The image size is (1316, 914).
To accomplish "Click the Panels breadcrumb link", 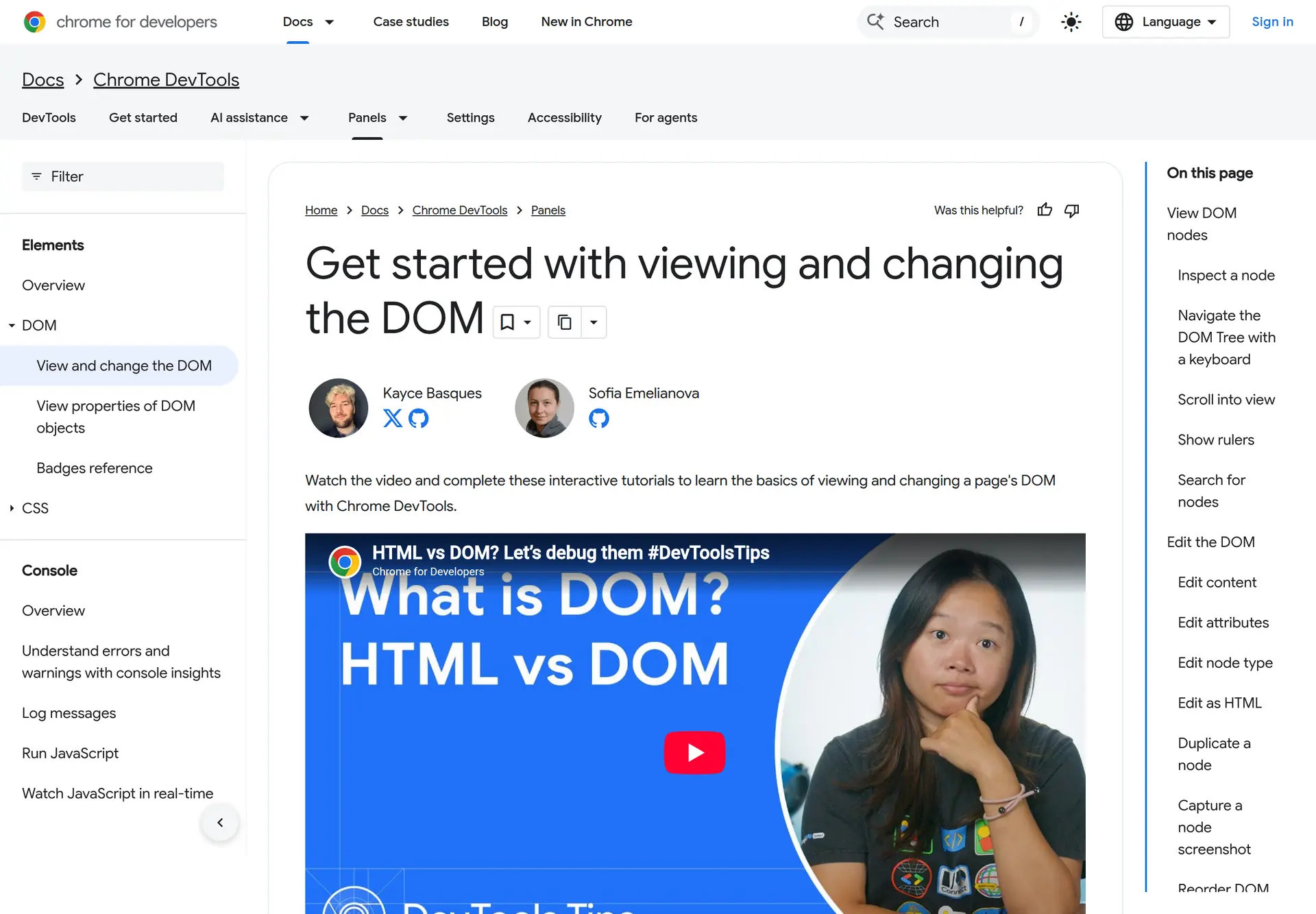I will (x=548, y=211).
